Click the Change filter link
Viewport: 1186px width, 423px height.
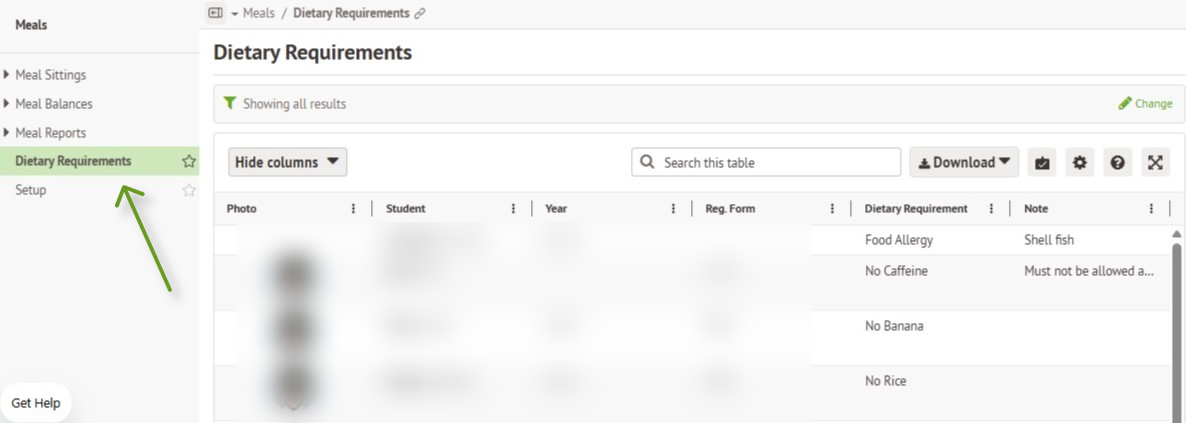point(1145,104)
